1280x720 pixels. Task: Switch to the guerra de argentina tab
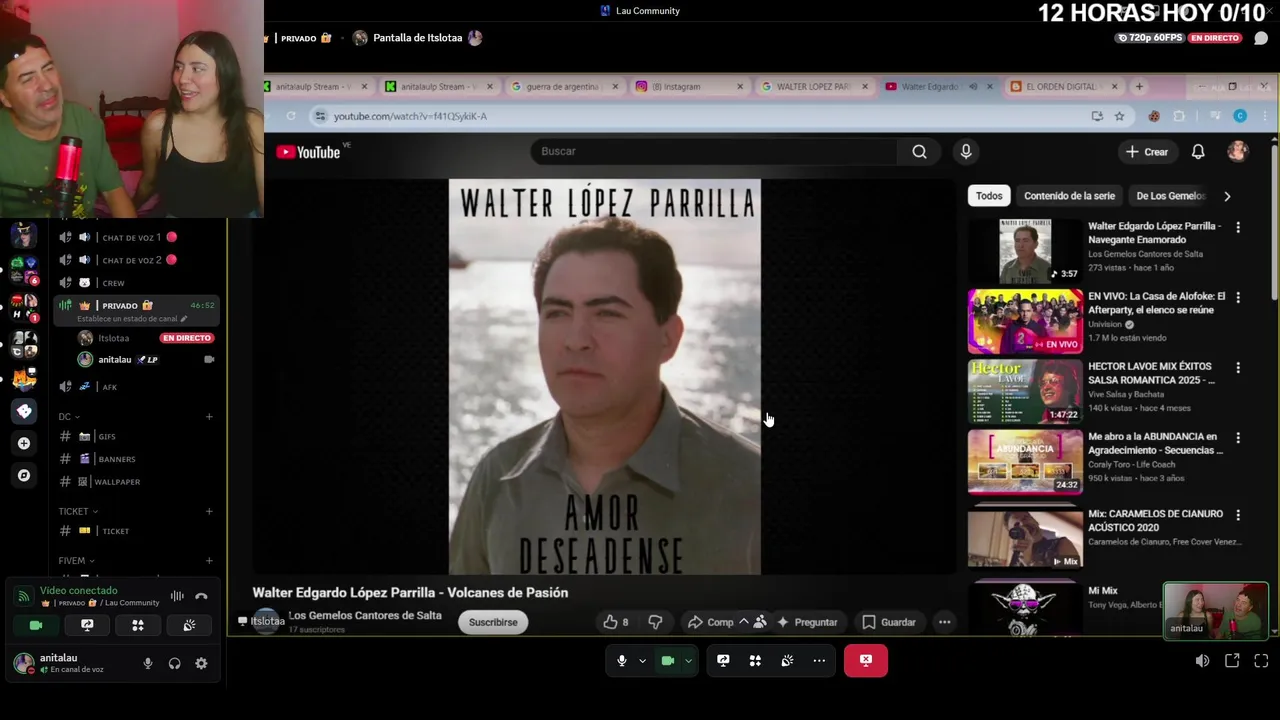[563, 86]
